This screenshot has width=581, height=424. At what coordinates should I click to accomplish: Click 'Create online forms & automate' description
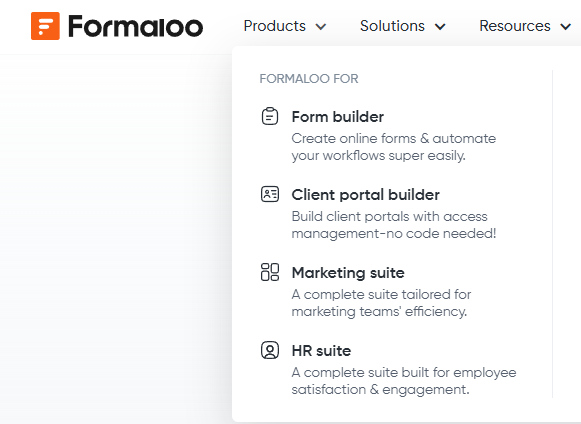click(394, 138)
